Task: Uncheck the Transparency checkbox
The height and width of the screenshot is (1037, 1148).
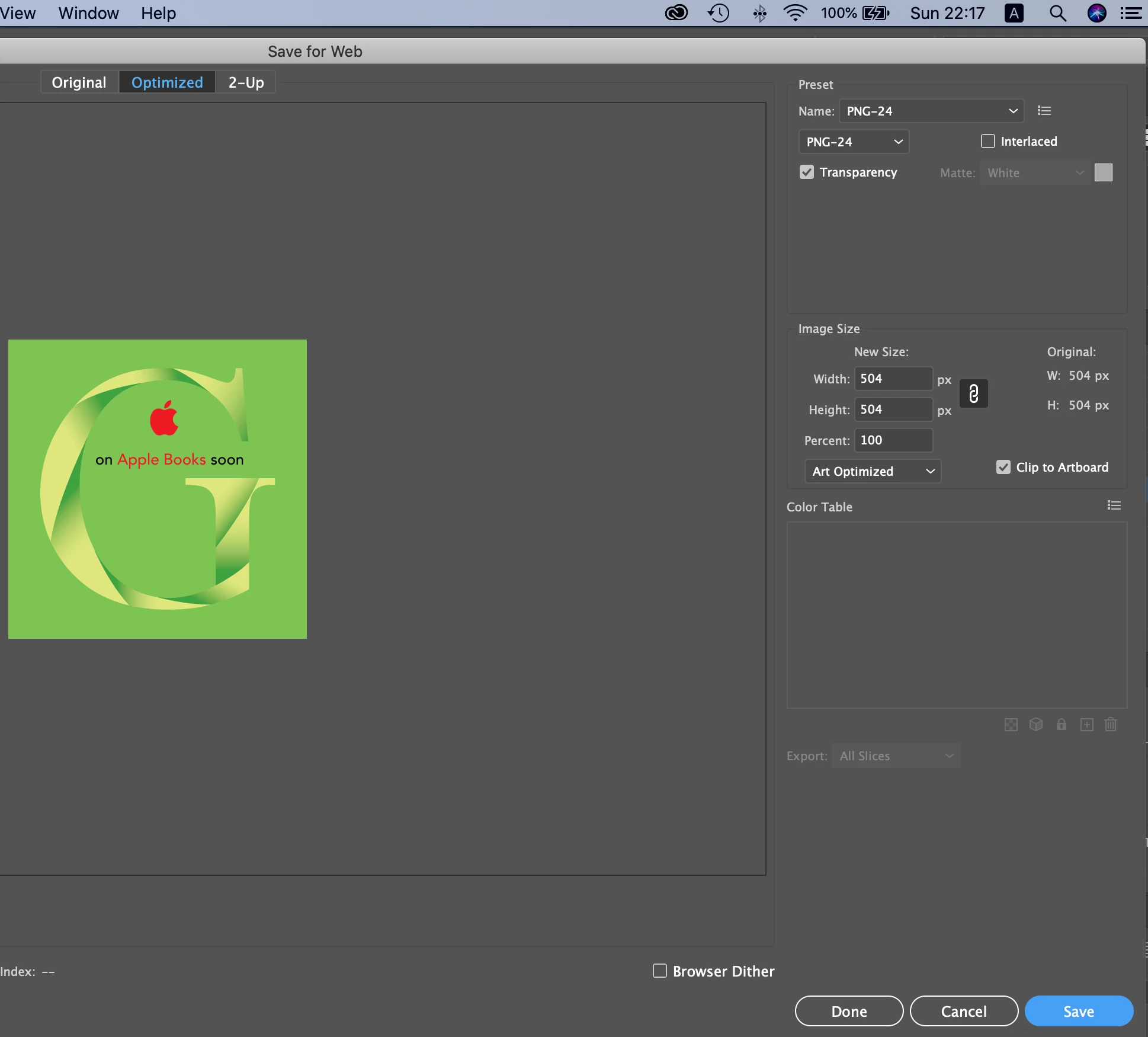Action: click(806, 172)
